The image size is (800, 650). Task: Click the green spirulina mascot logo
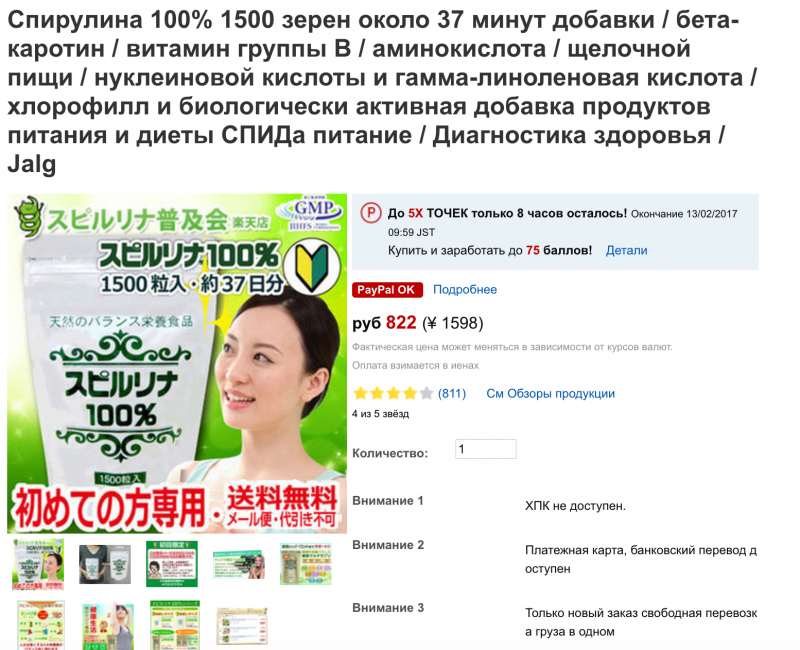[30, 217]
